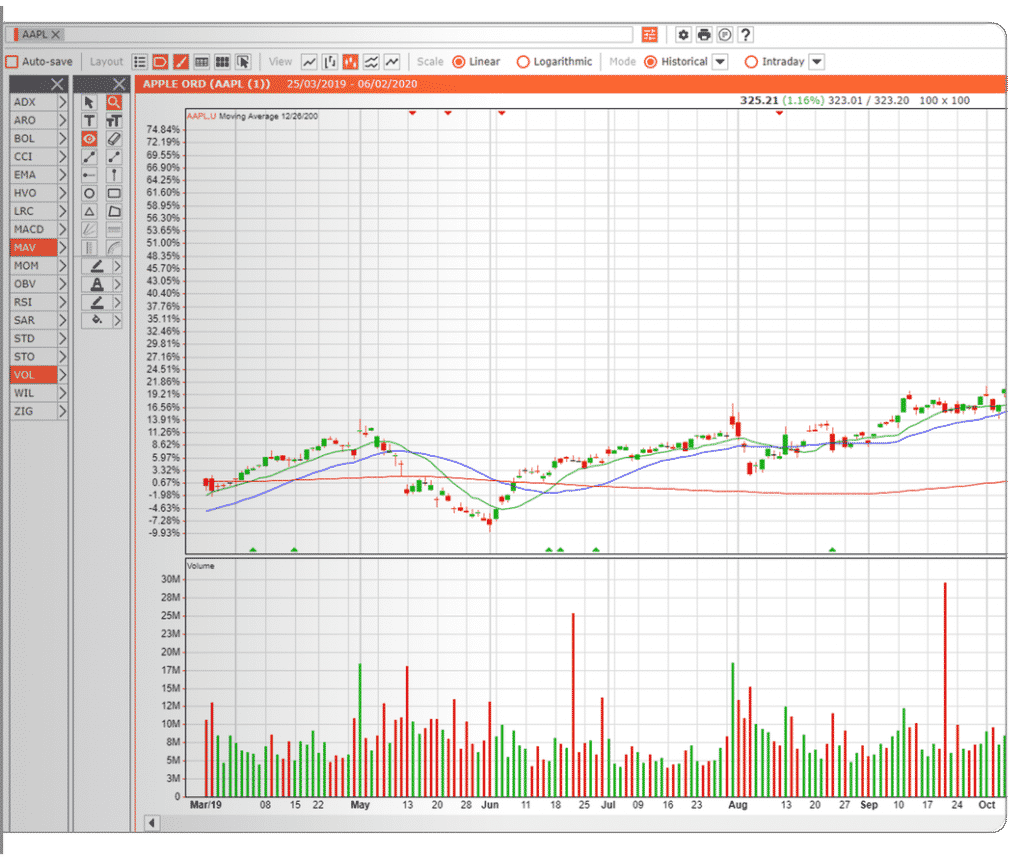Switch to bar OHLC chart view

point(330,62)
